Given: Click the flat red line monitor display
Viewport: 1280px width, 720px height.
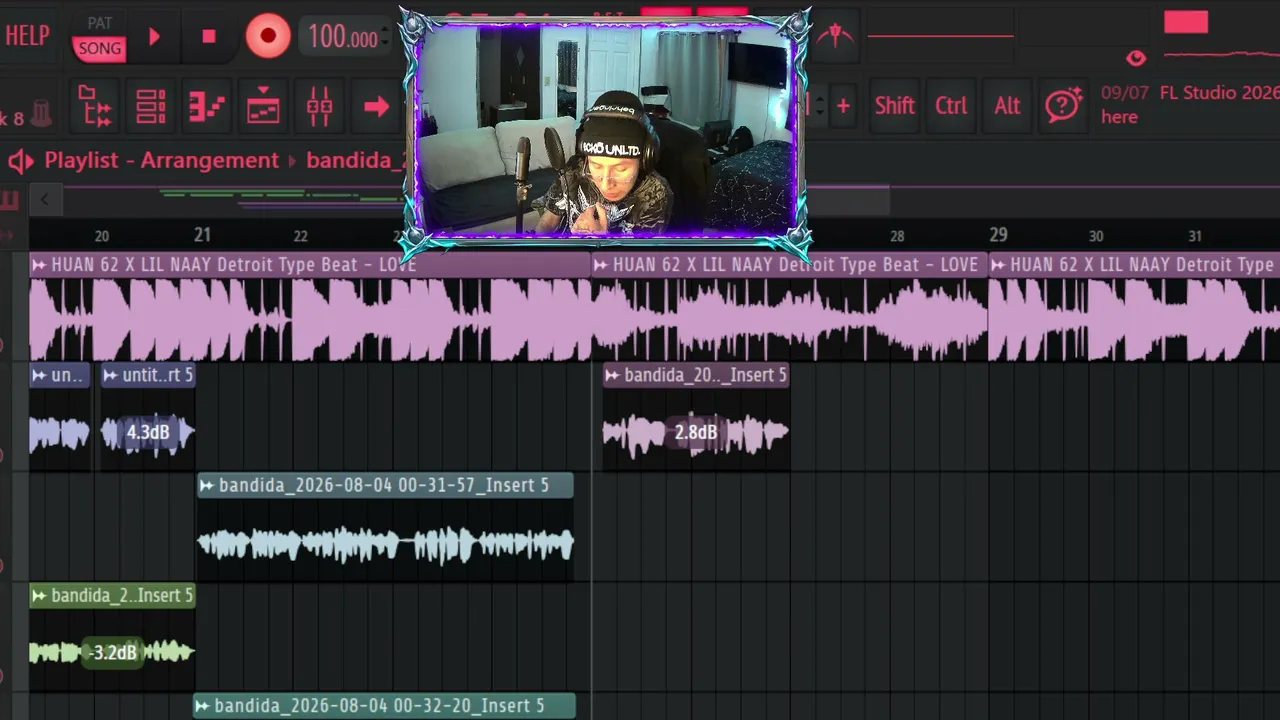Looking at the screenshot, I should (x=940, y=37).
